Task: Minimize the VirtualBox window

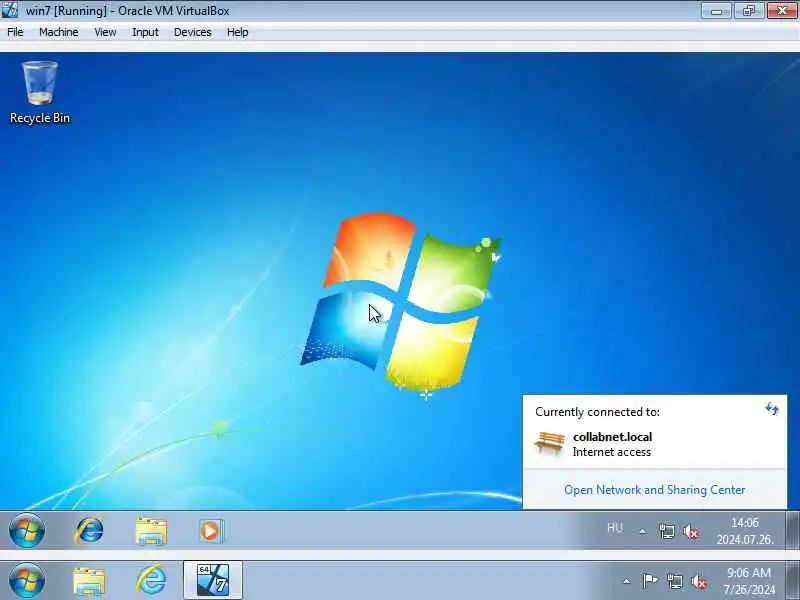Action: [716, 11]
